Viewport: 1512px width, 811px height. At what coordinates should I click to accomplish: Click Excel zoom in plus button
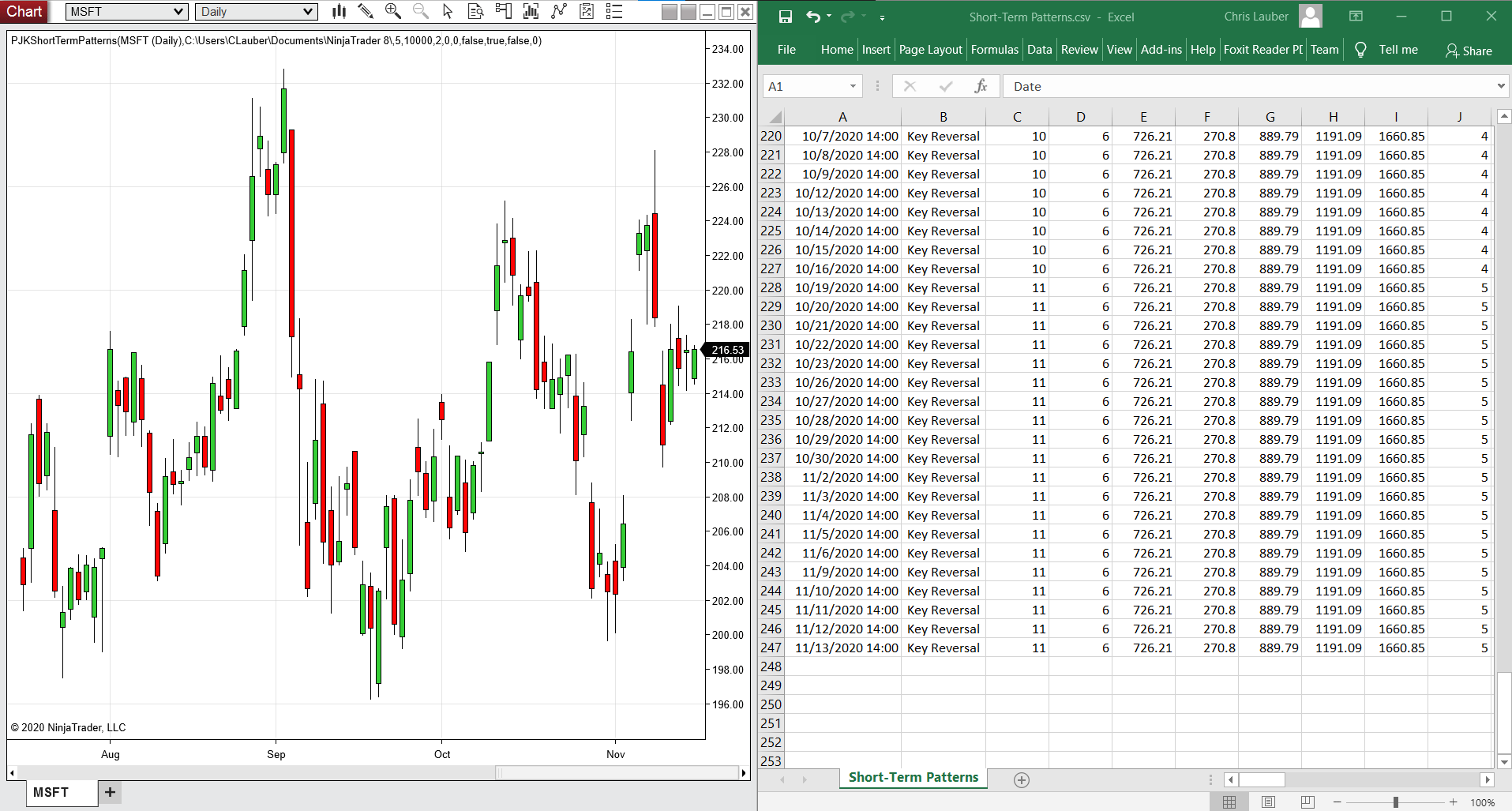(x=1453, y=802)
